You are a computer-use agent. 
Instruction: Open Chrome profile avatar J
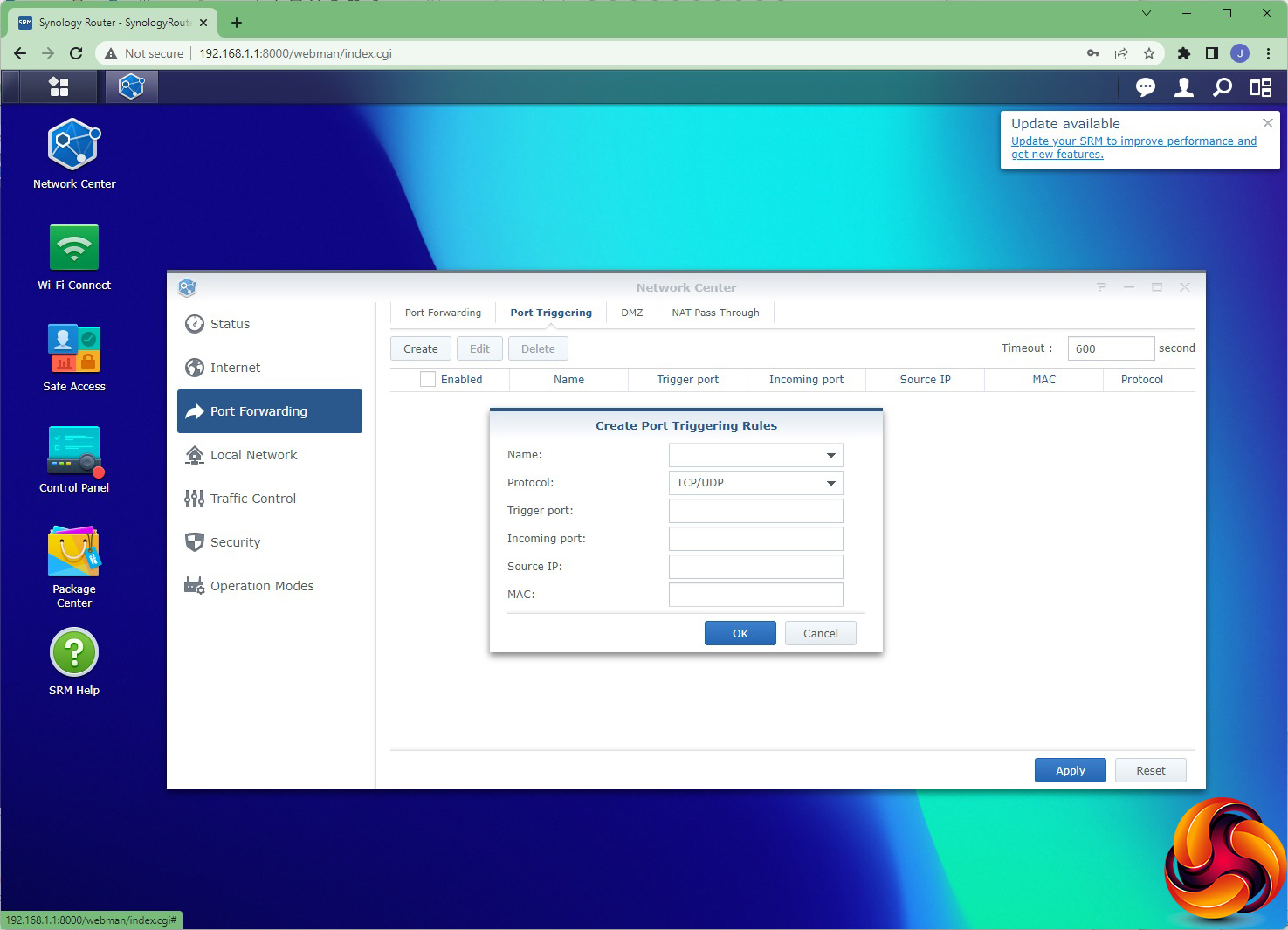(1240, 53)
